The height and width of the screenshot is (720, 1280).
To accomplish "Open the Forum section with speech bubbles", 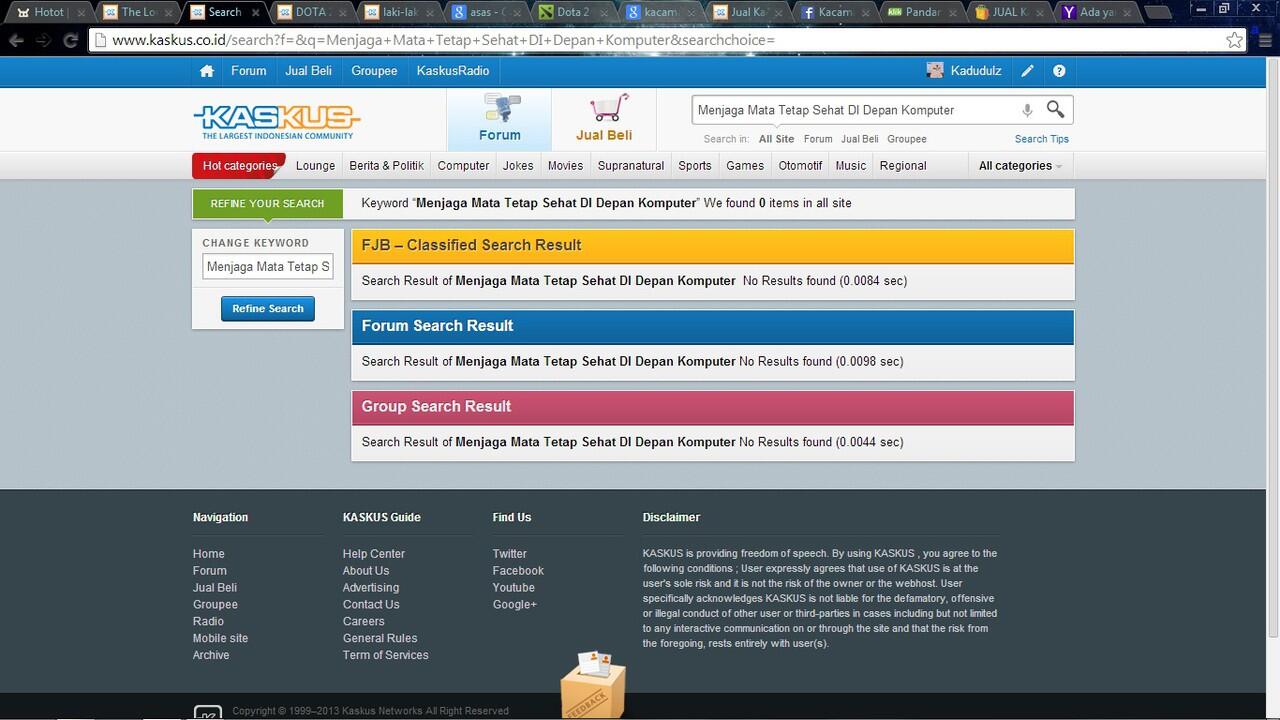I will [499, 119].
